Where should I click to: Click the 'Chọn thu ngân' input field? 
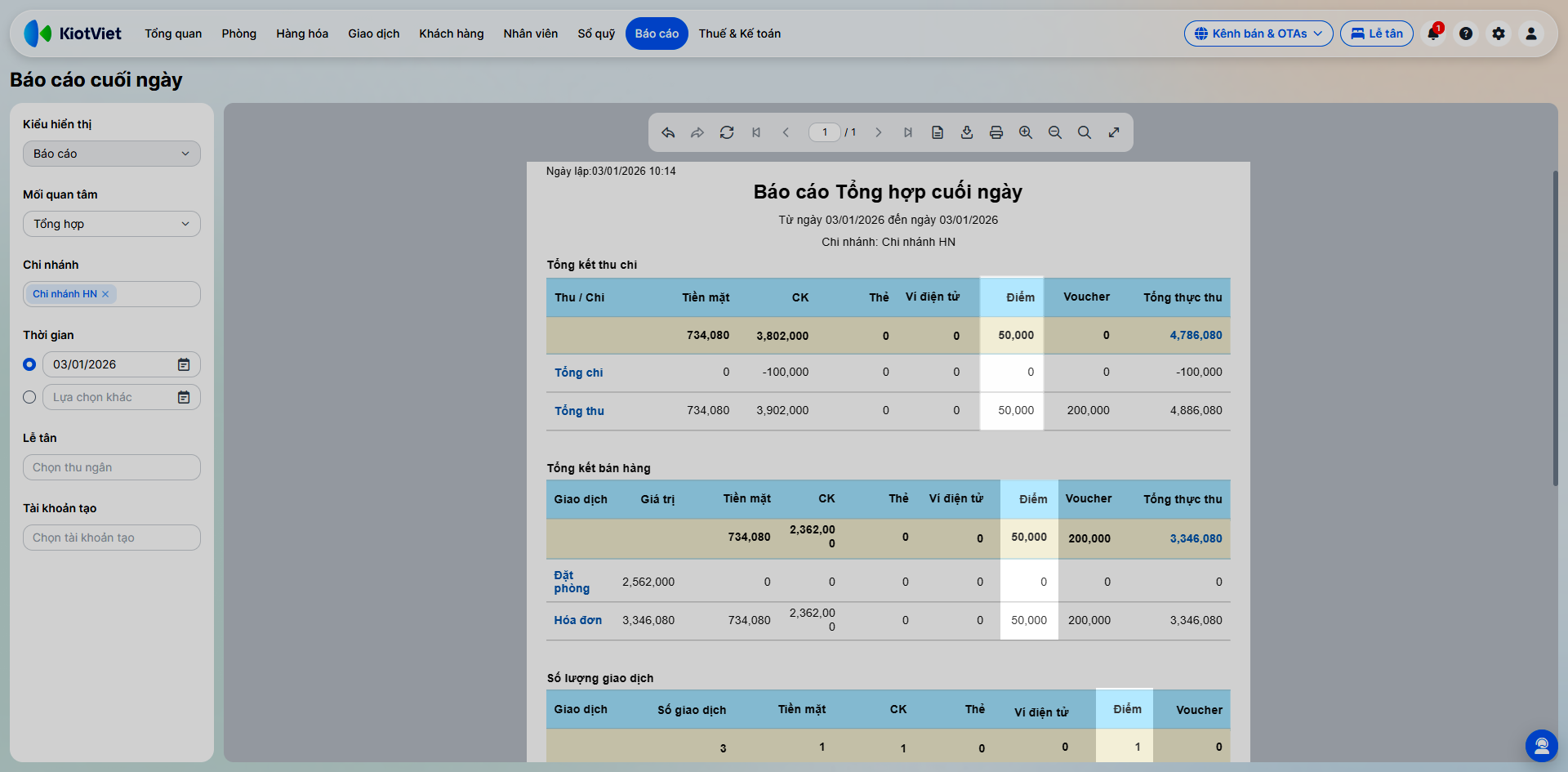(x=112, y=467)
